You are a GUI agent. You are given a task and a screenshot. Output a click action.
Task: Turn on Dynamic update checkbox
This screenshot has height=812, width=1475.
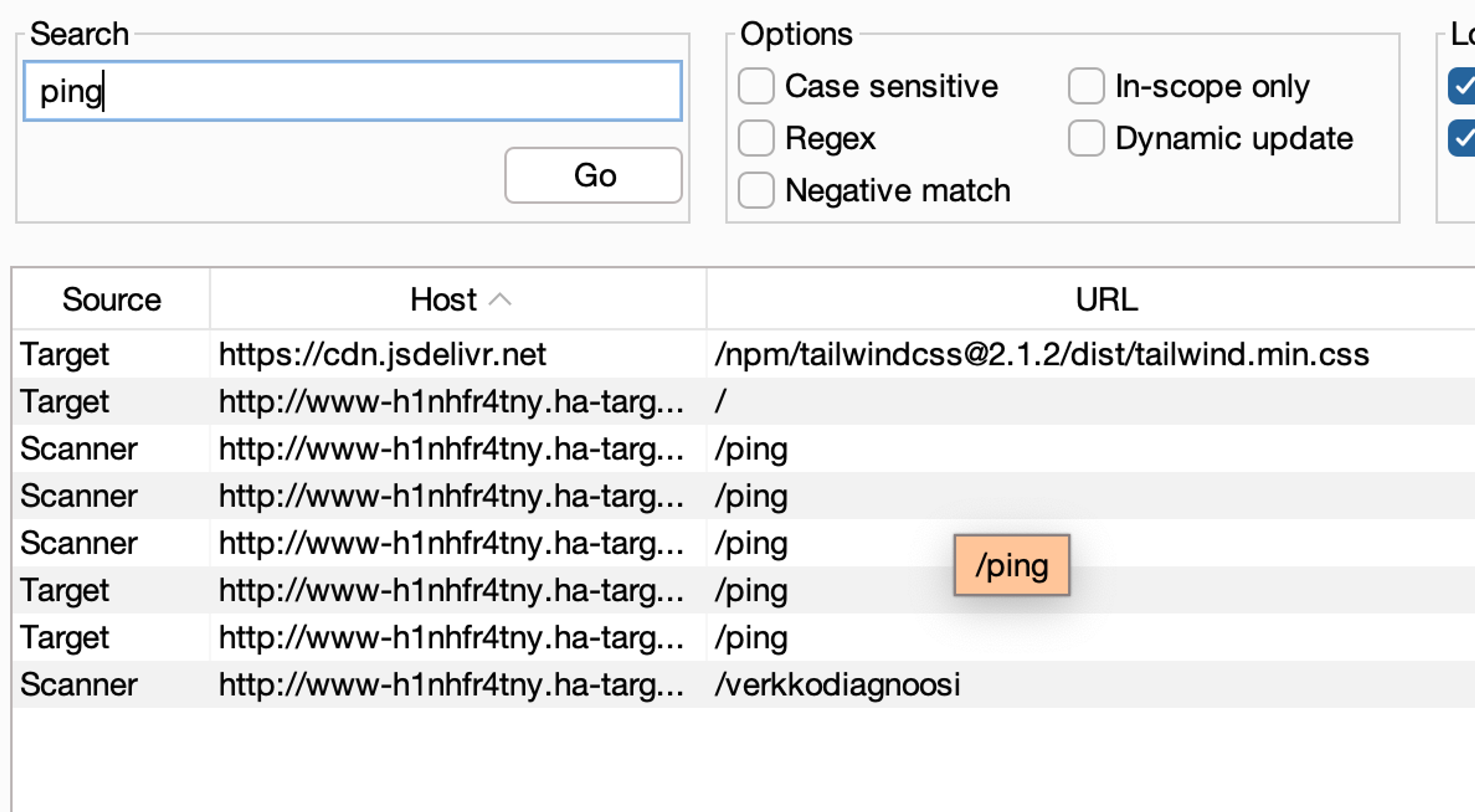(x=1086, y=139)
